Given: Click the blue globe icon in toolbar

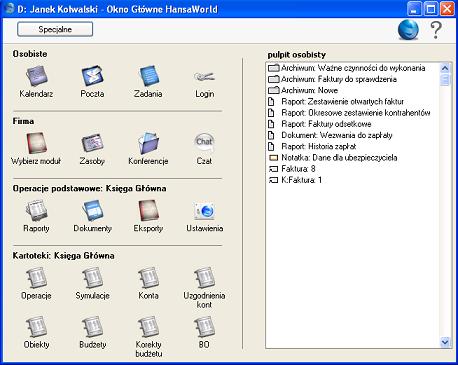Looking at the screenshot, I should 408,29.
